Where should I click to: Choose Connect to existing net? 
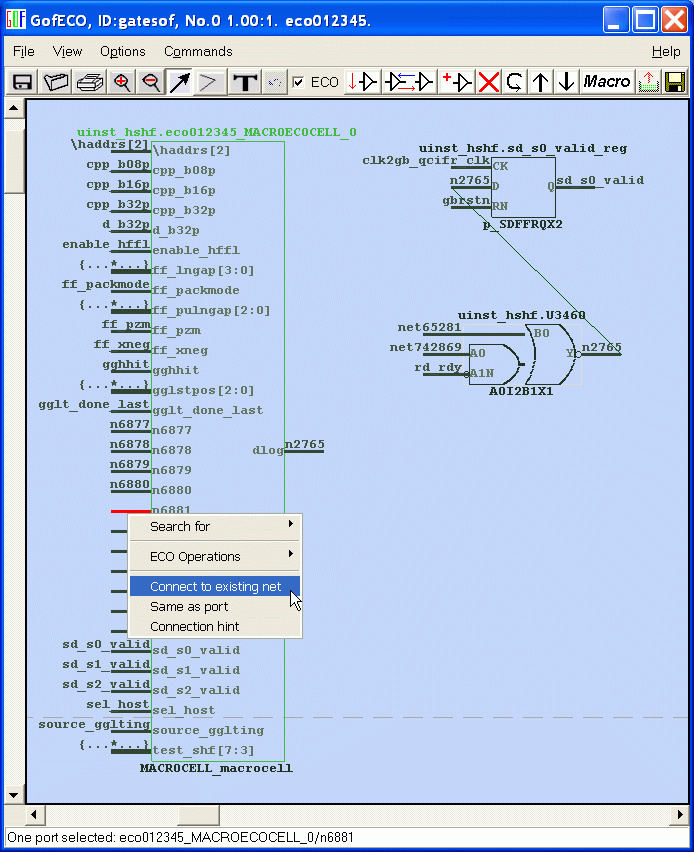pyautogui.click(x=215, y=586)
